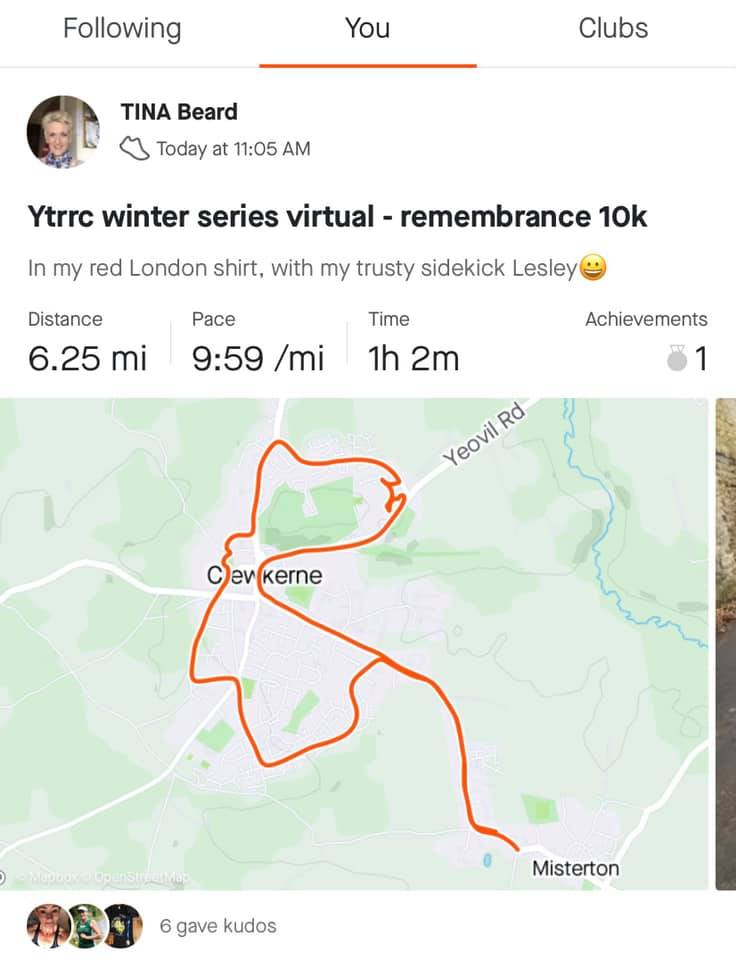Click the Crewkerne label on map
The width and height of the screenshot is (736, 960).
[265, 576]
